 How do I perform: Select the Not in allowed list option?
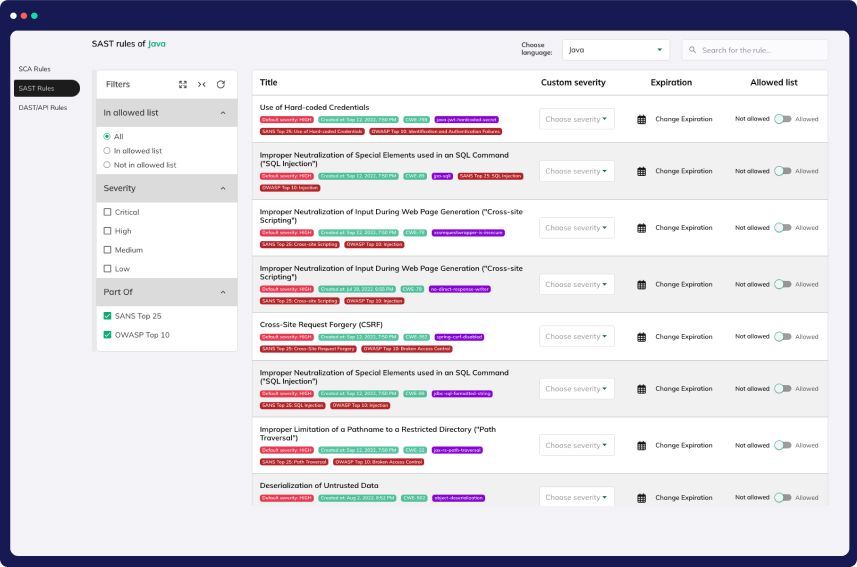108,165
